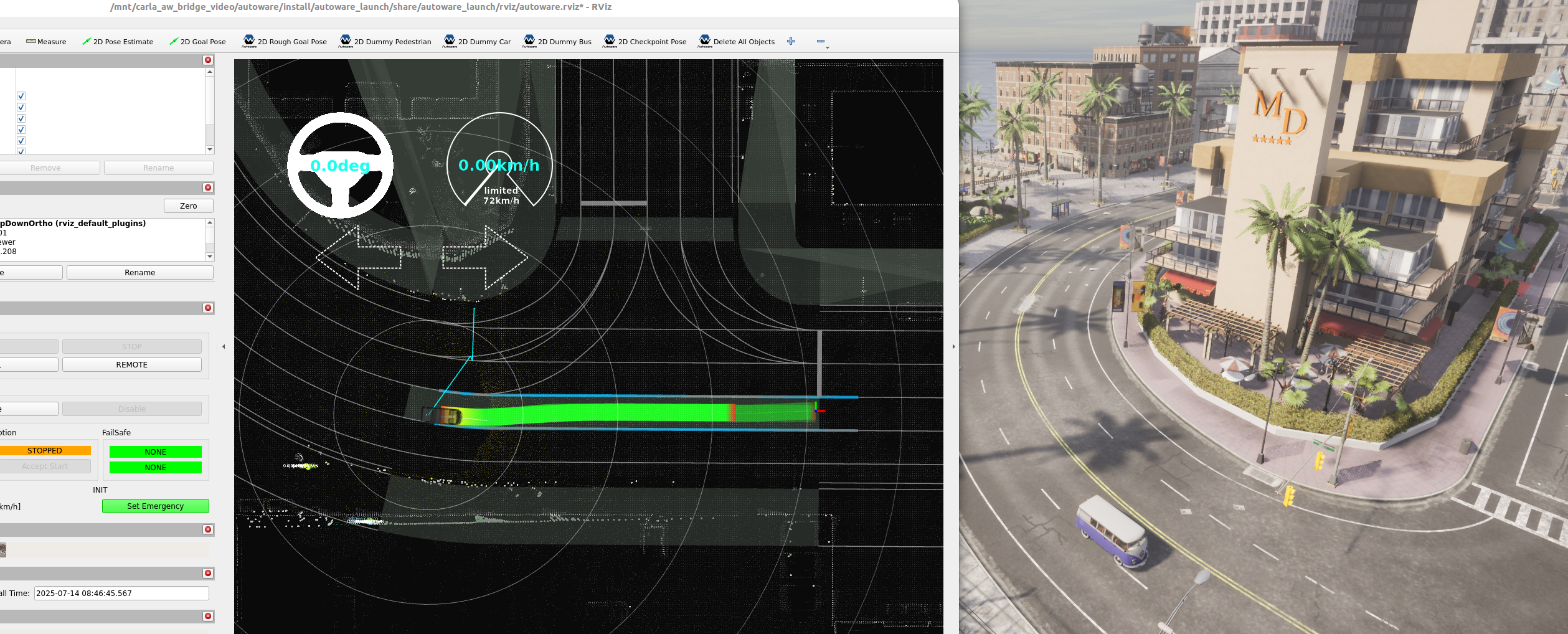
Task: Toggle the fourth checkbox in the displays list
Action: point(21,130)
